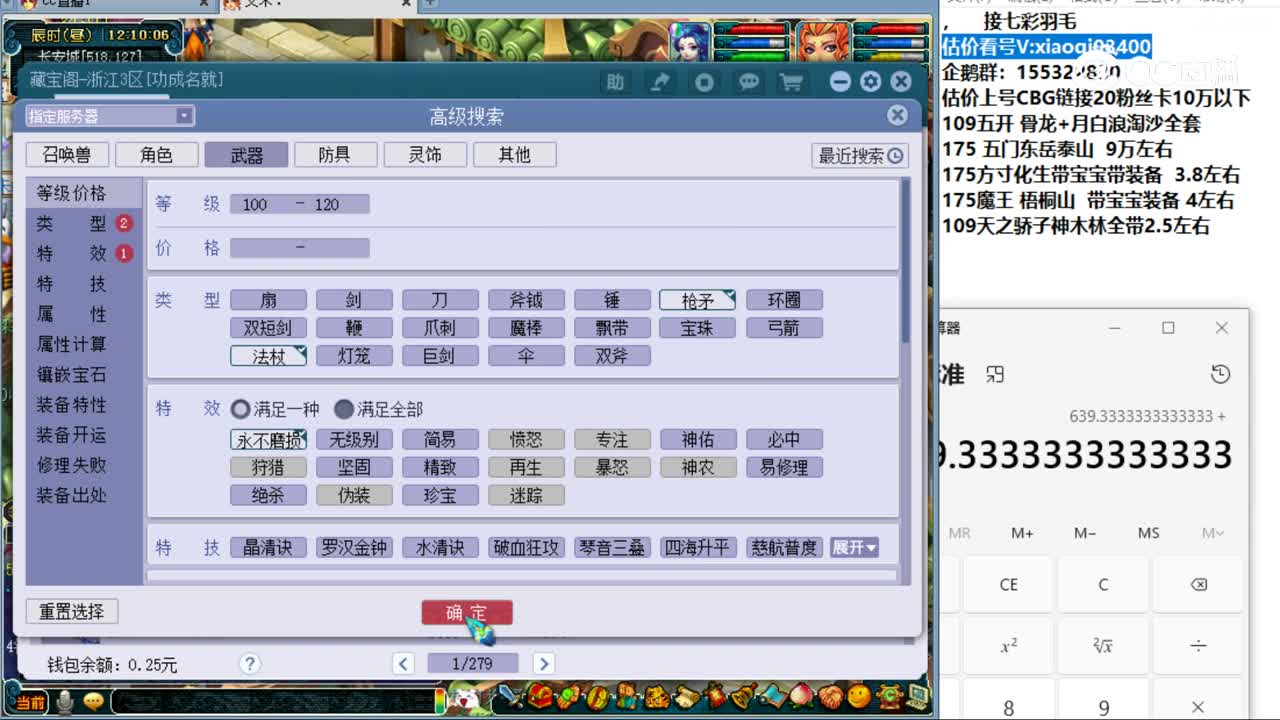Close the 高级搜索 advanced search panel
This screenshot has width=1280, height=720.
(897, 116)
